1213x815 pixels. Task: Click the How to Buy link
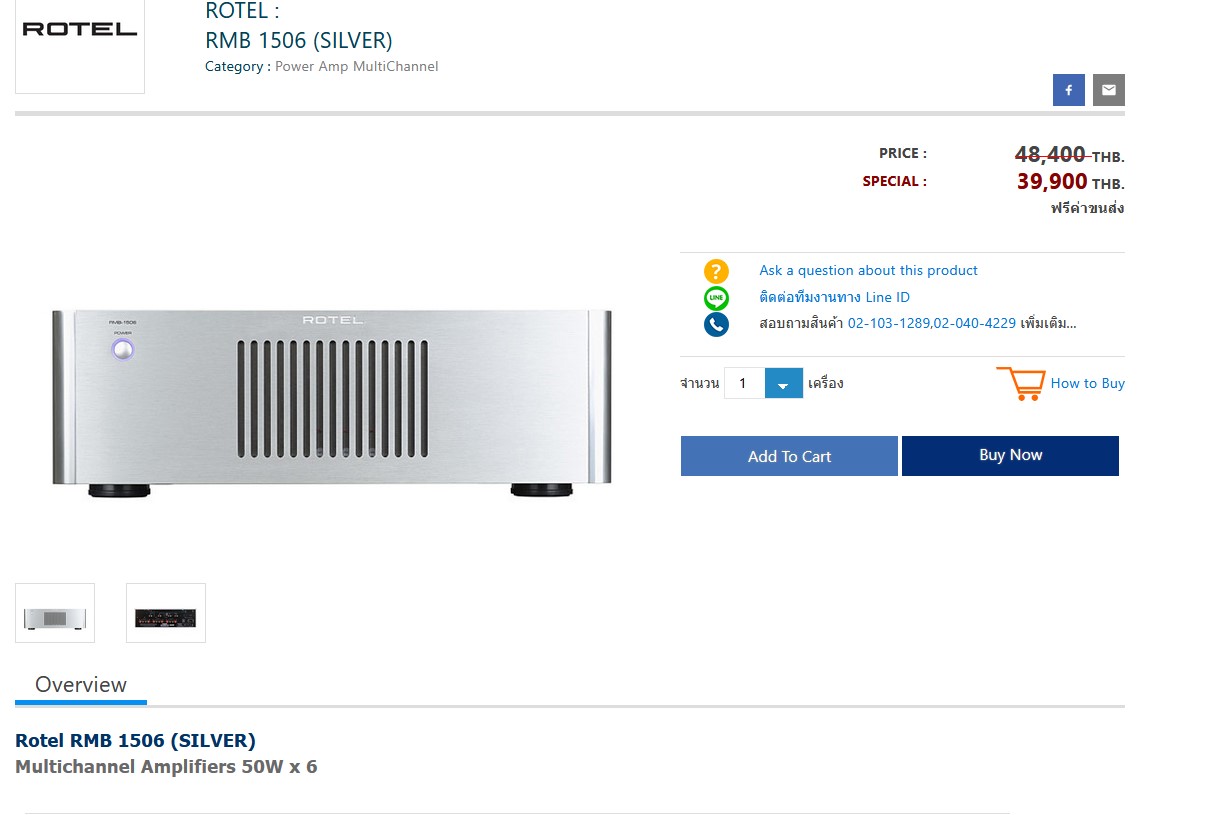[1087, 383]
